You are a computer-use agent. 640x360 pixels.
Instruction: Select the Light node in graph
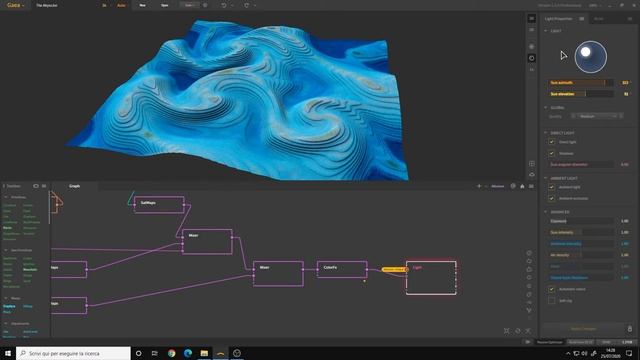tap(431, 278)
